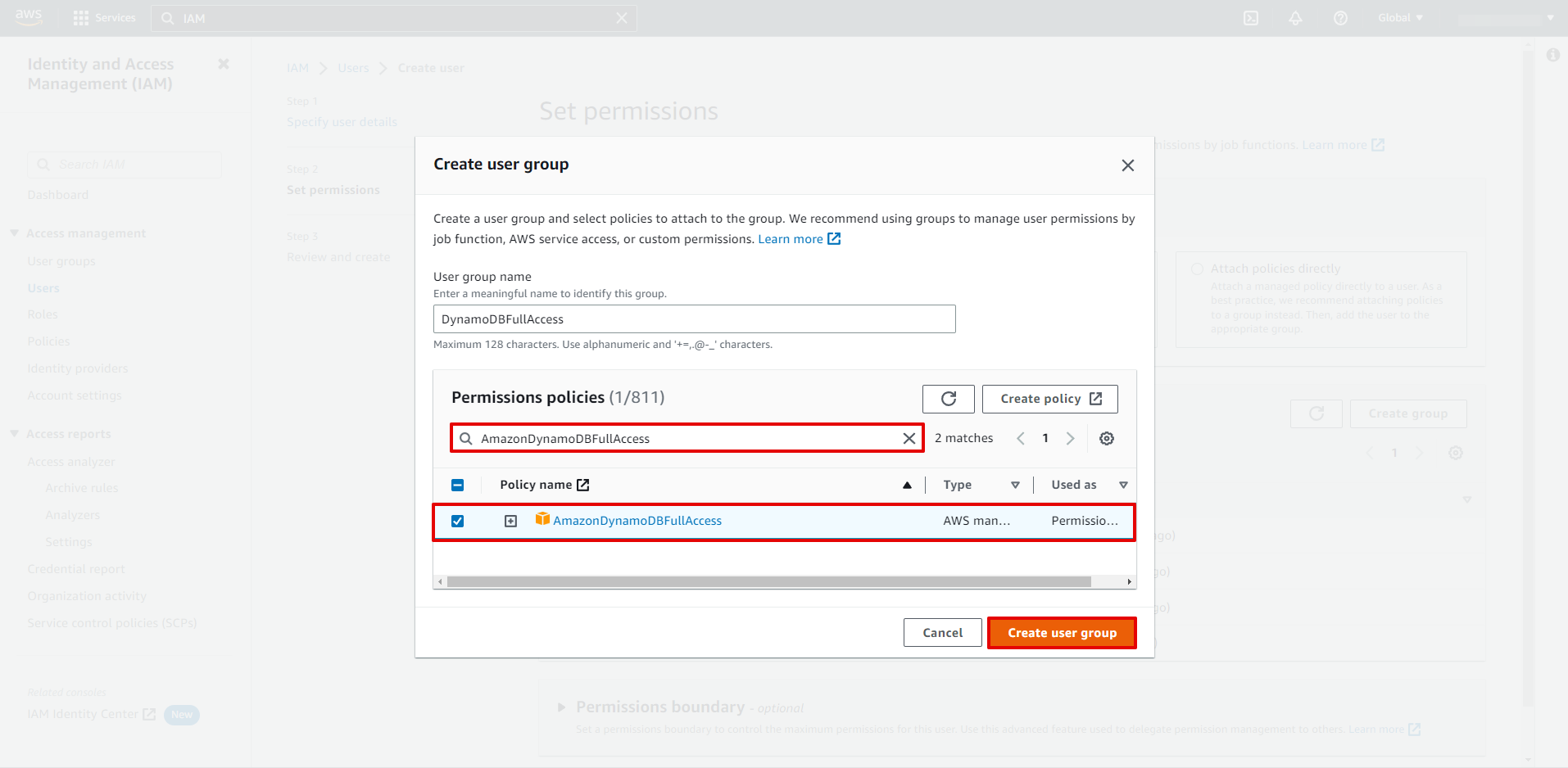Click the background page refresh button
The height and width of the screenshot is (768, 1568).
(x=1316, y=413)
